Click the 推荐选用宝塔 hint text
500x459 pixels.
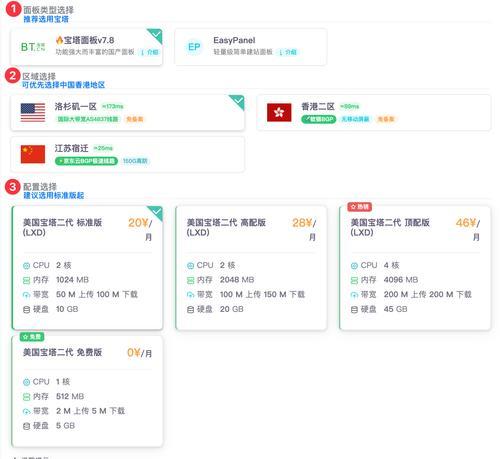tap(46, 19)
